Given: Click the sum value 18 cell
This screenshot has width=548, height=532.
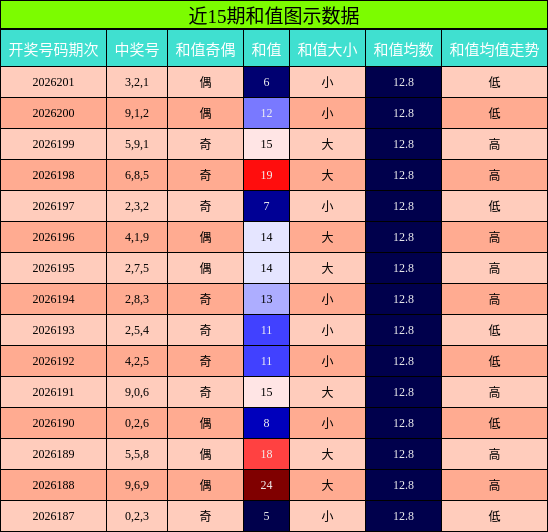Looking at the screenshot, I should click(x=267, y=454).
